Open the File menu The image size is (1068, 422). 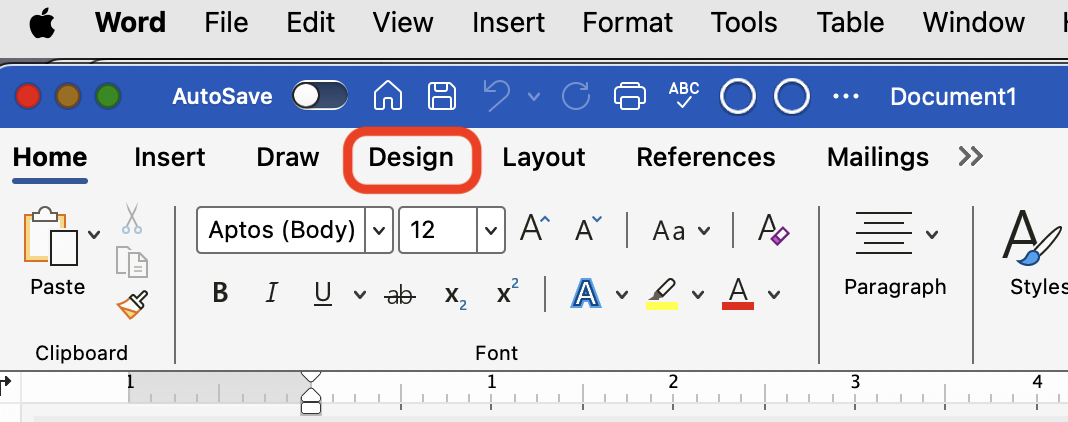(226, 23)
